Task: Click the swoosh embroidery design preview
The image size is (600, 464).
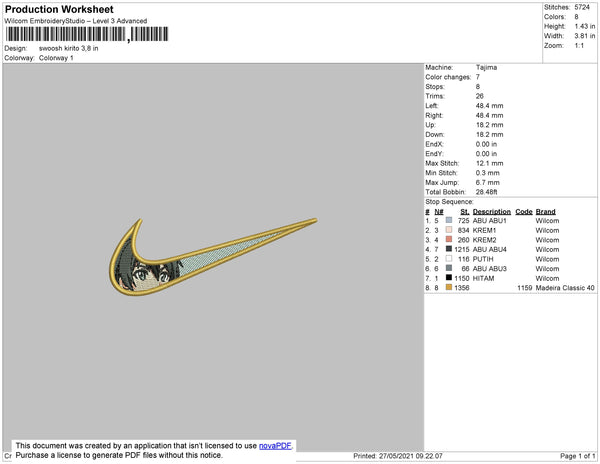Action: [x=212, y=257]
